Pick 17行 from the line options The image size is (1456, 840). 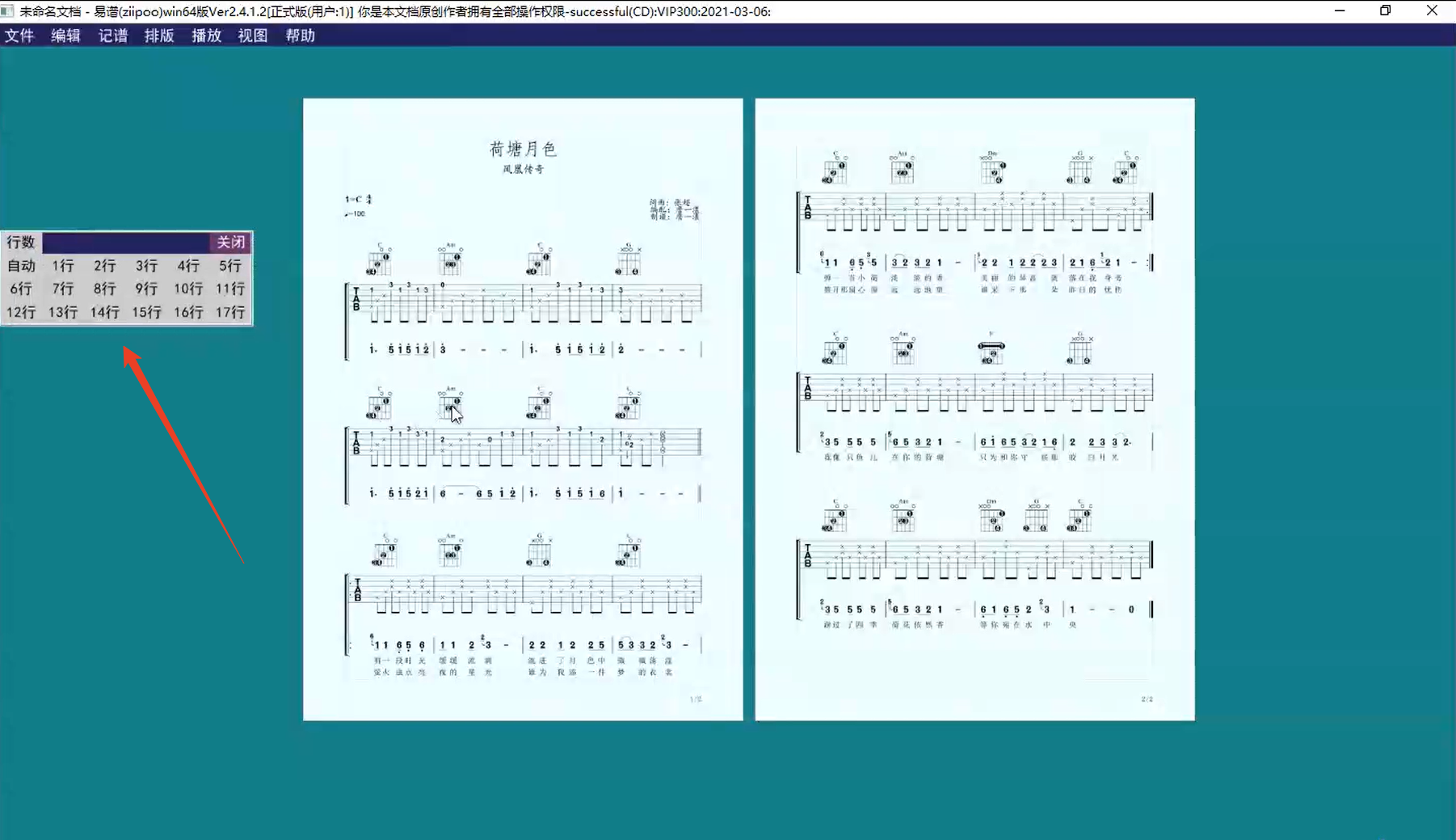pos(230,312)
